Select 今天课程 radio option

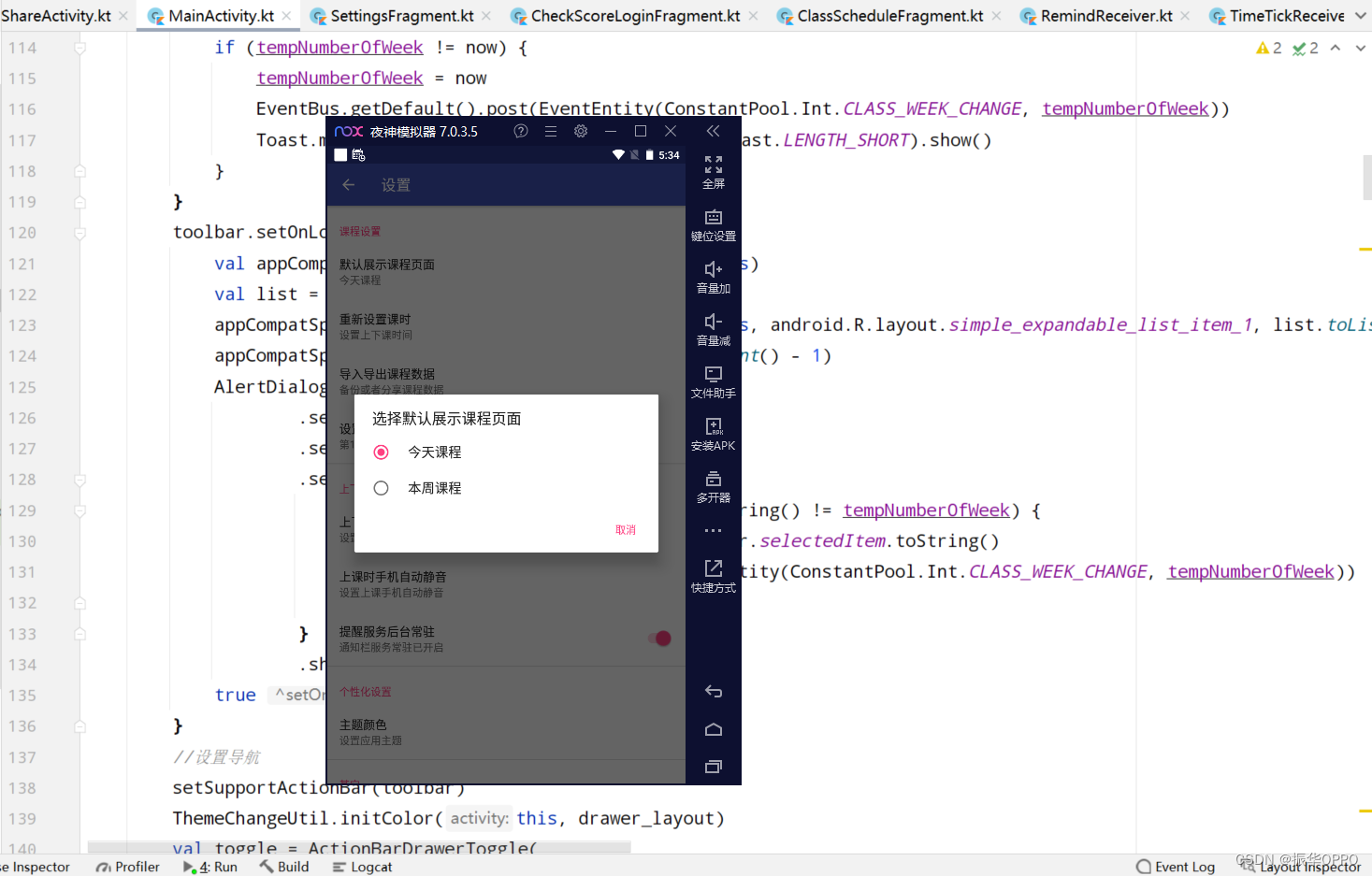coord(417,452)
